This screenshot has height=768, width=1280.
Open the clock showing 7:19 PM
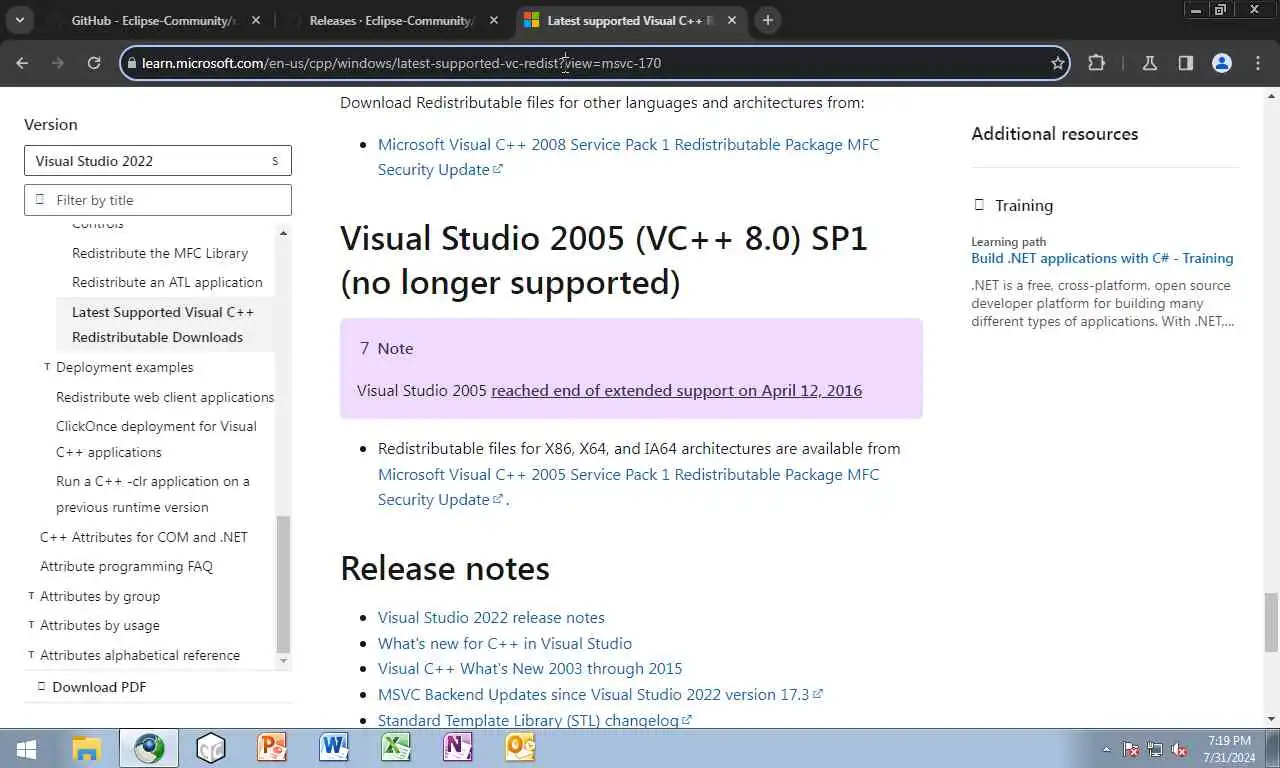(1229, 749)
